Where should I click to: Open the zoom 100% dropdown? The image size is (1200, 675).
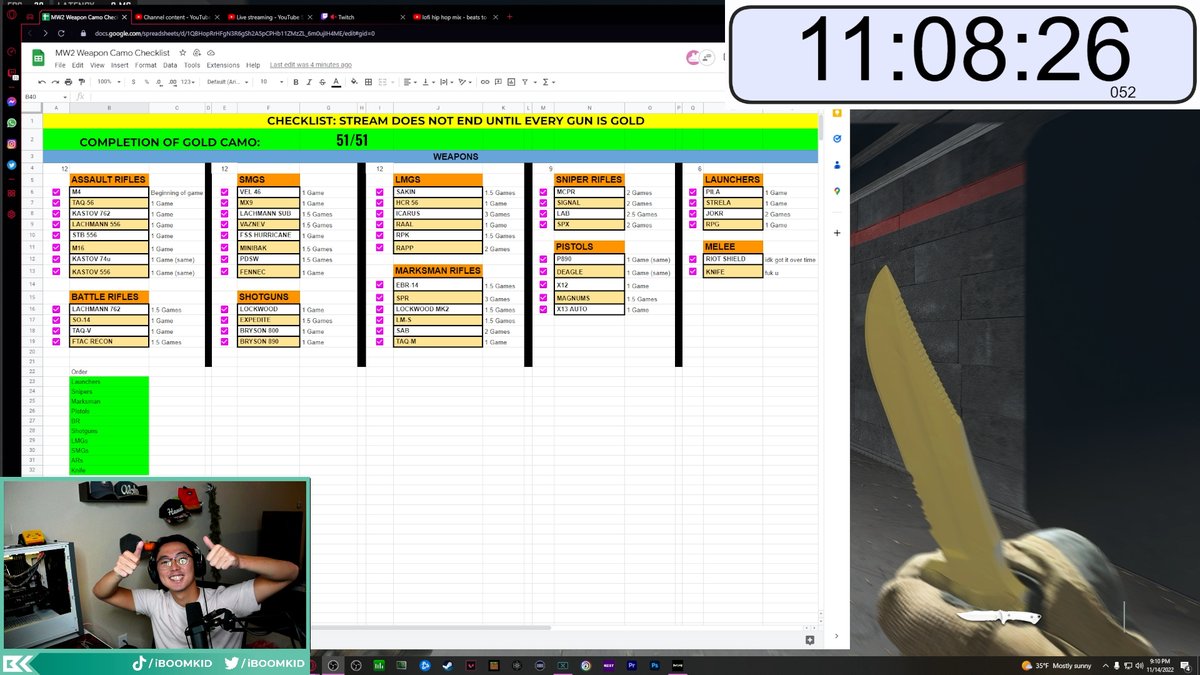click(x=107, y=81)
